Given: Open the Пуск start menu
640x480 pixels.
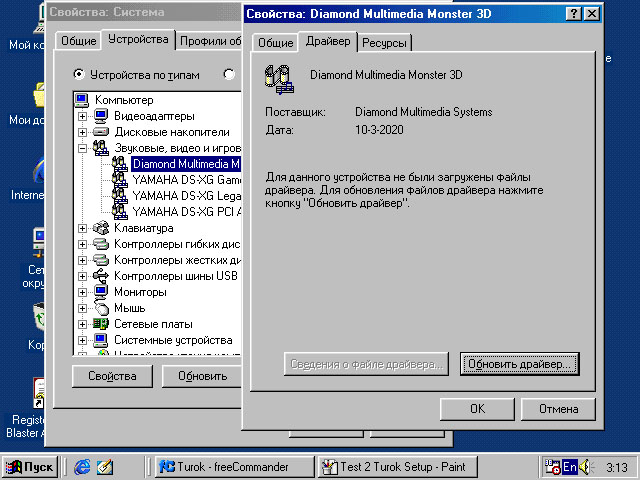Looking at the screenshot, I should click(29, 467).
